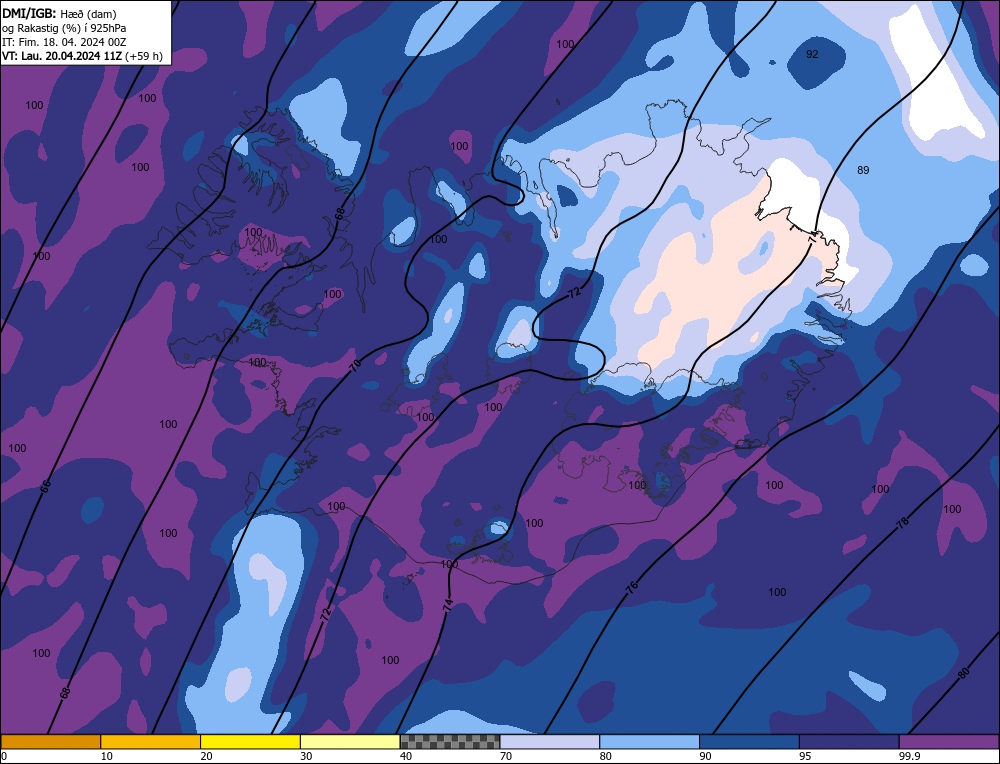
Task: Click the '20' legend tick label
Action: pos(207,756)
